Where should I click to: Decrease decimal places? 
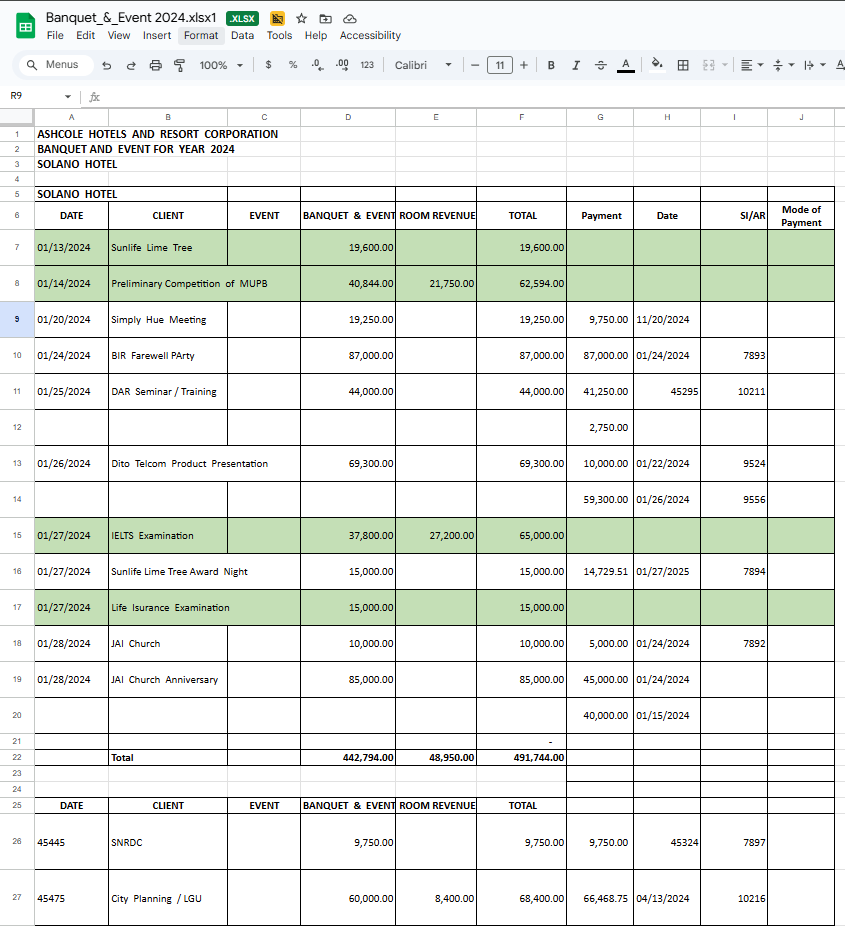pos(318,65)
